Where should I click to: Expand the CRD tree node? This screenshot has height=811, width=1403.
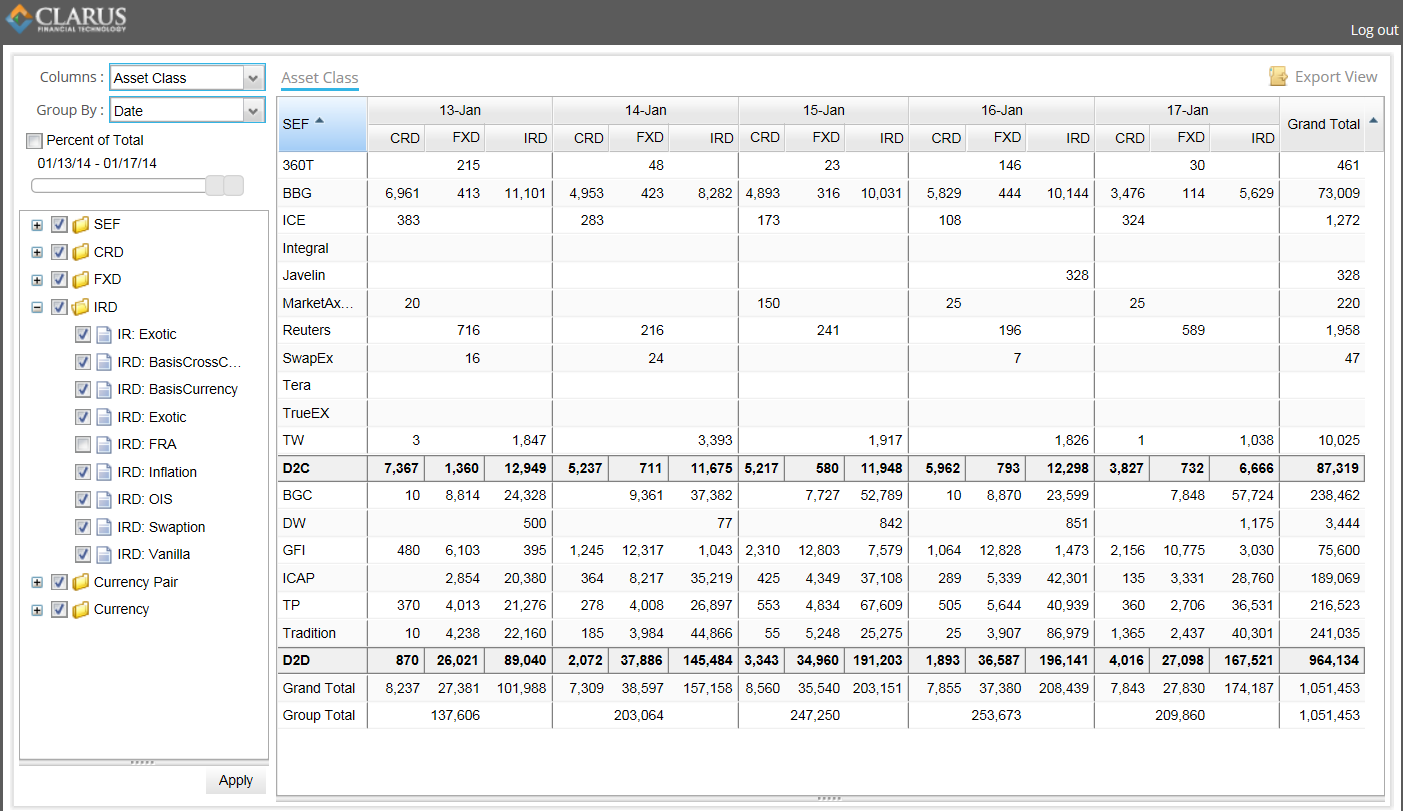point(37,252)
